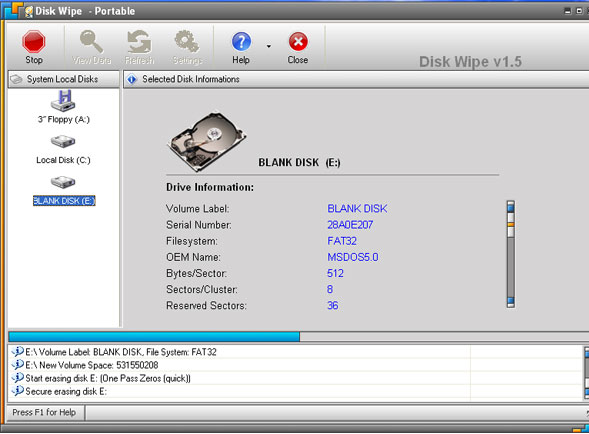Expand the Help dropdown arrow

[x=269, y=47]
